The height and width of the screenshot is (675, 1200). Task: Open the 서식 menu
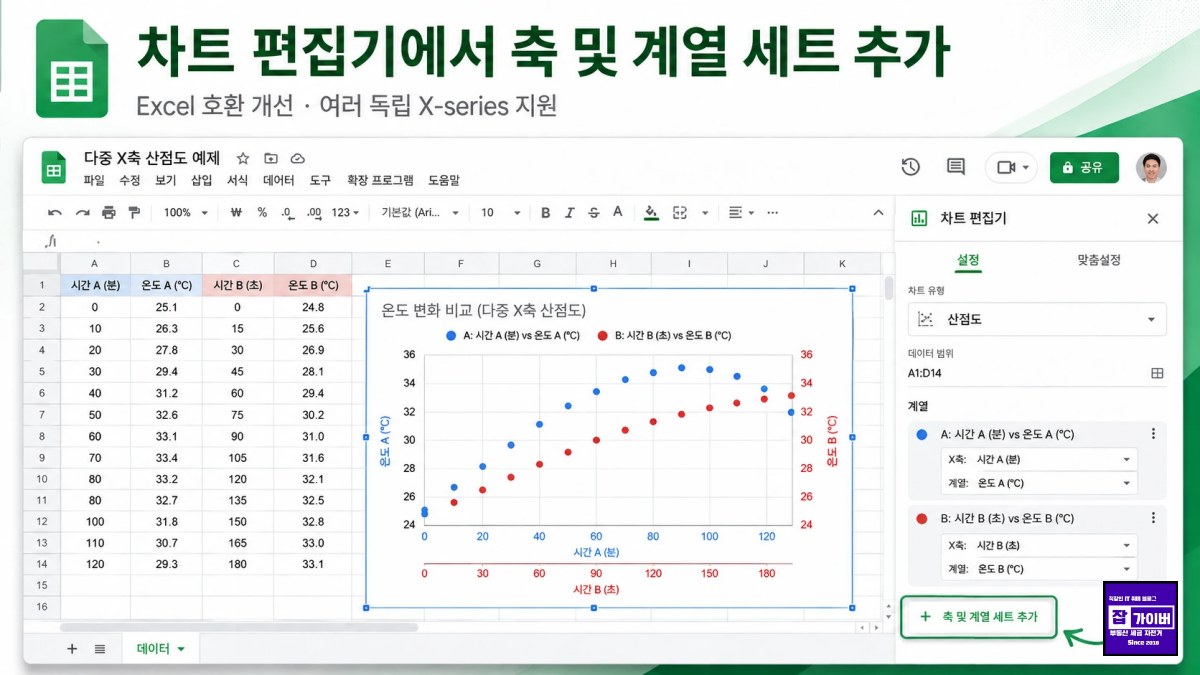(237, 181)
